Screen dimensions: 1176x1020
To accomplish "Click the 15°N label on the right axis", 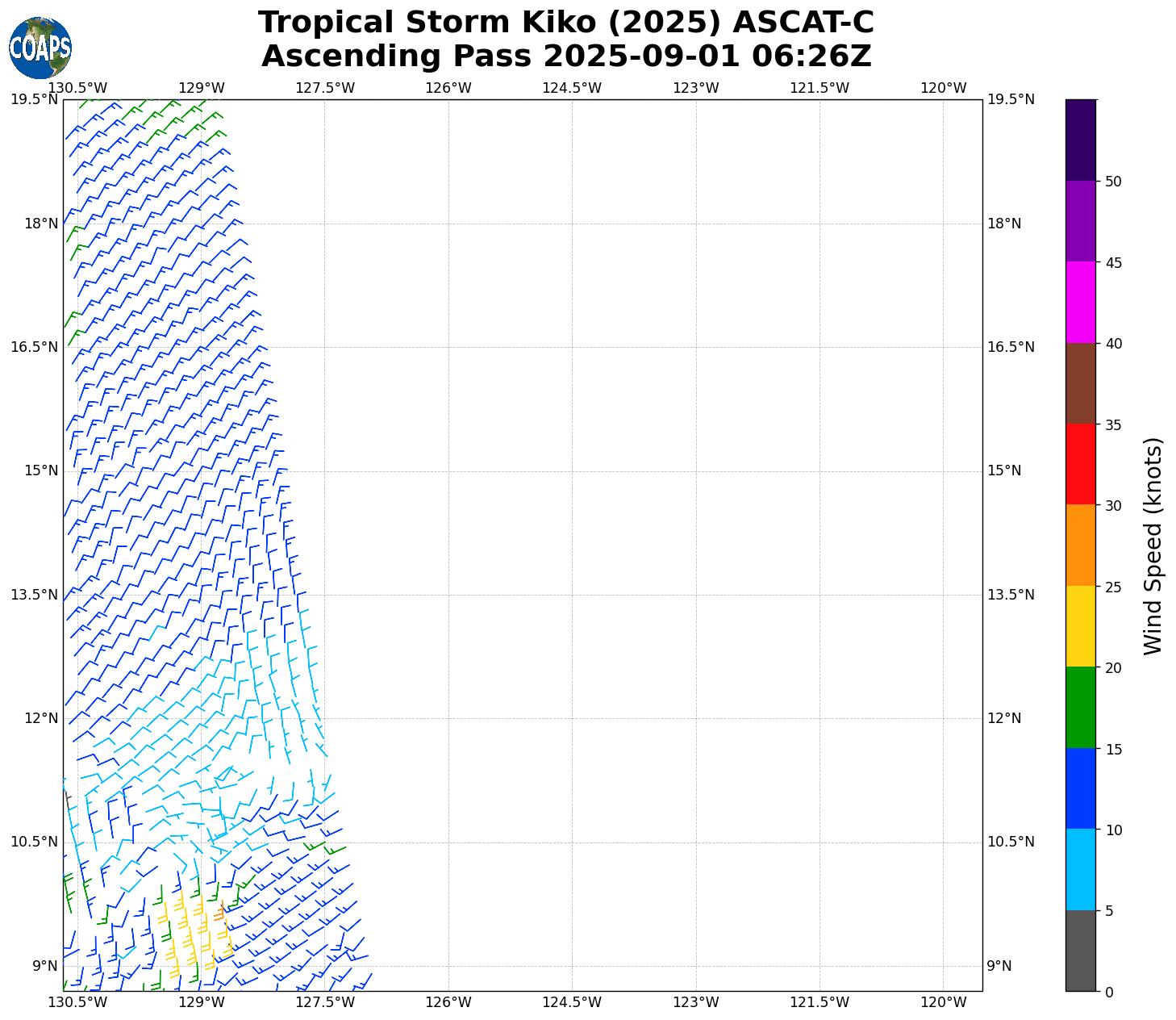I will 1004,470.
